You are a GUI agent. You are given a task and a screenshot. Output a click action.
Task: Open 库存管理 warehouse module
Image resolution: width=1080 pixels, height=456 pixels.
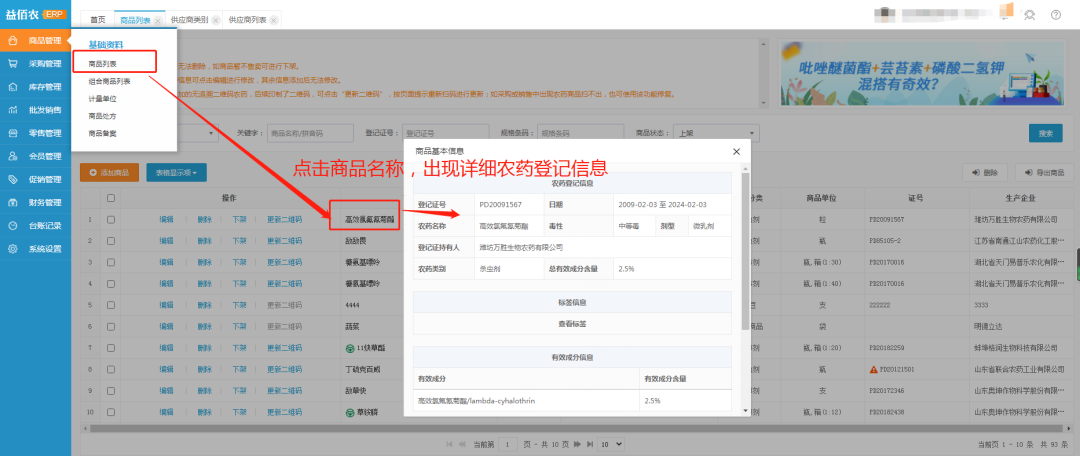coord(35,87)
